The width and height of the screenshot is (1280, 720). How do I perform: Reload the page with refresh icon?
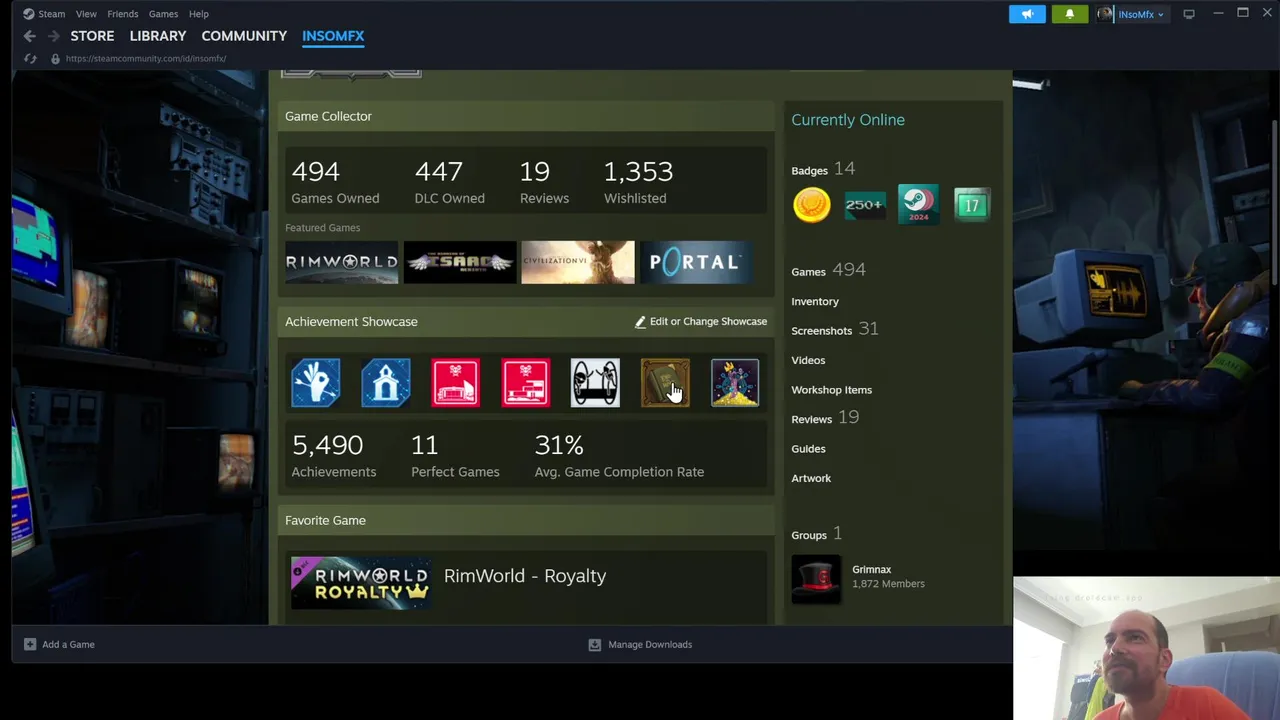pos(30,58)
